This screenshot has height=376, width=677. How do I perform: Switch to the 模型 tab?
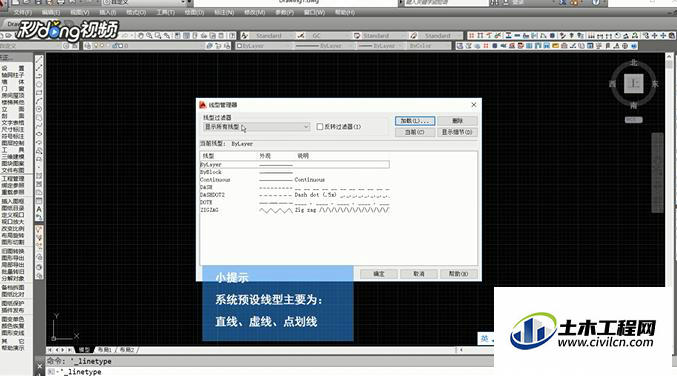[x=84, y=350]
